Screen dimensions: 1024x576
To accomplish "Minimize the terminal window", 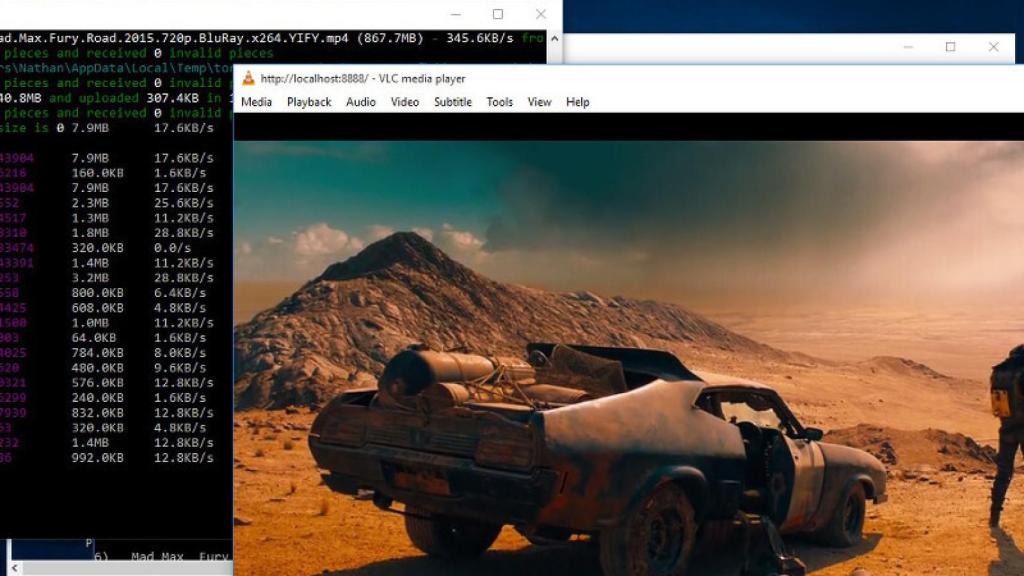I will point(455,14).
